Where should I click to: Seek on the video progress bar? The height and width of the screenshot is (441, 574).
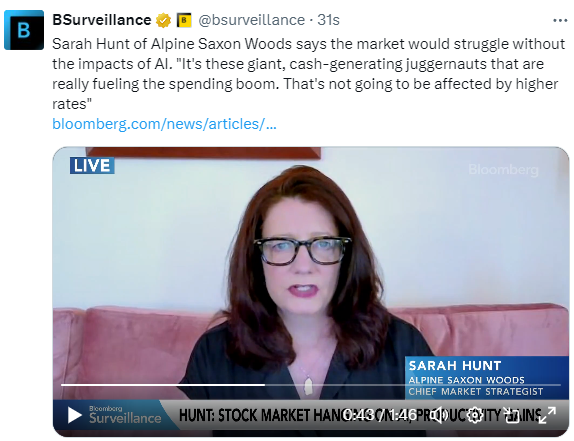311,385
